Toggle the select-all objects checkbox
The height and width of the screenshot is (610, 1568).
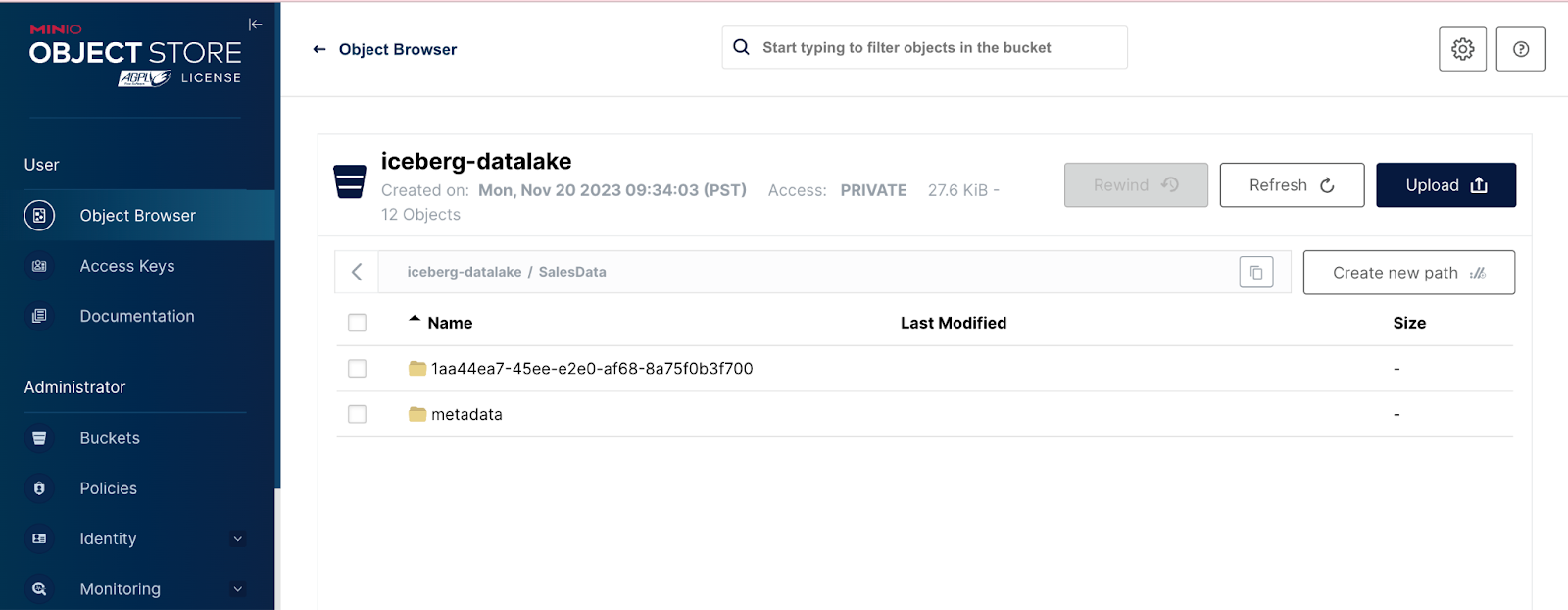tap(358, 323)
